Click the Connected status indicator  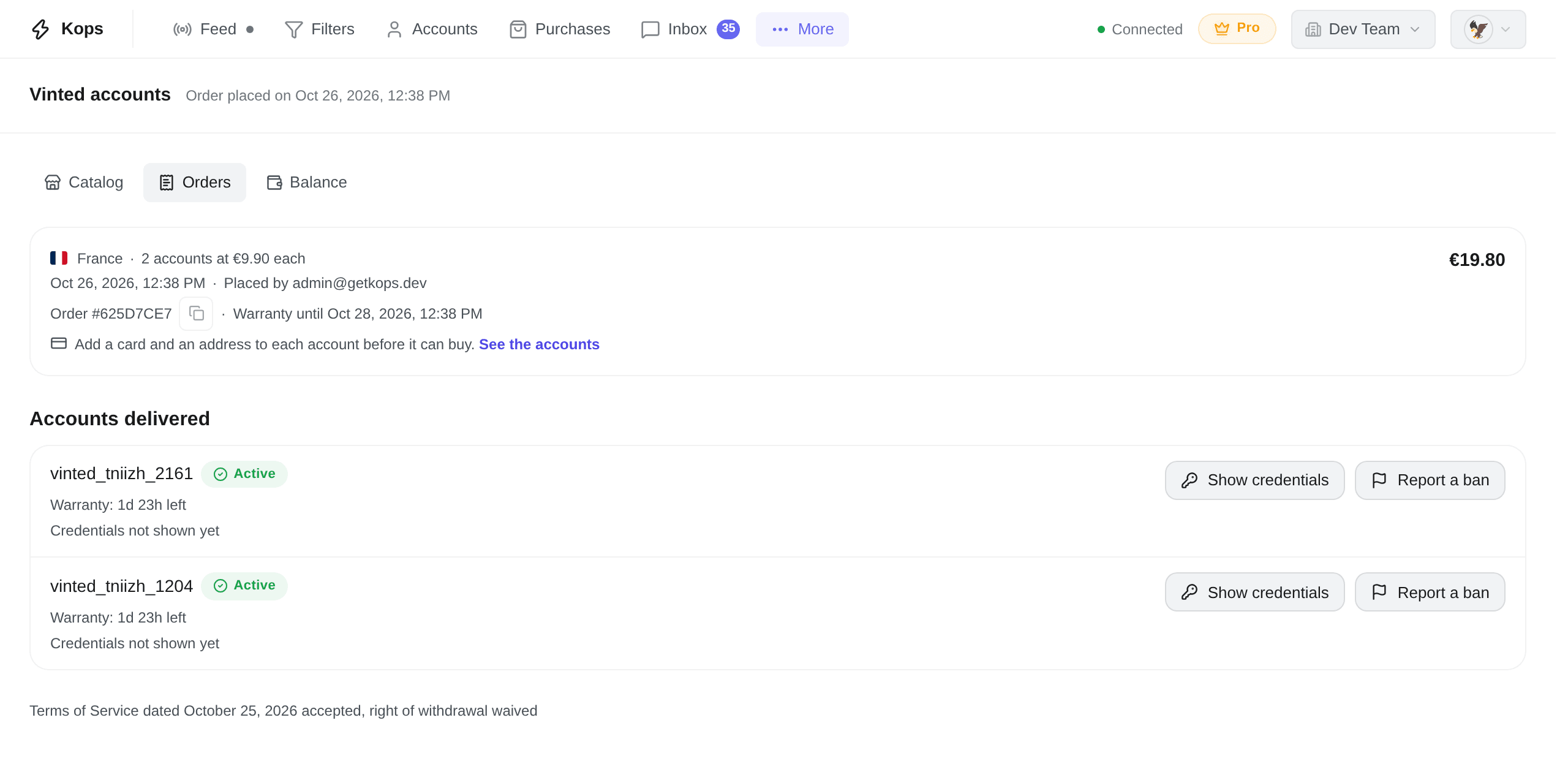point(1139,29)
